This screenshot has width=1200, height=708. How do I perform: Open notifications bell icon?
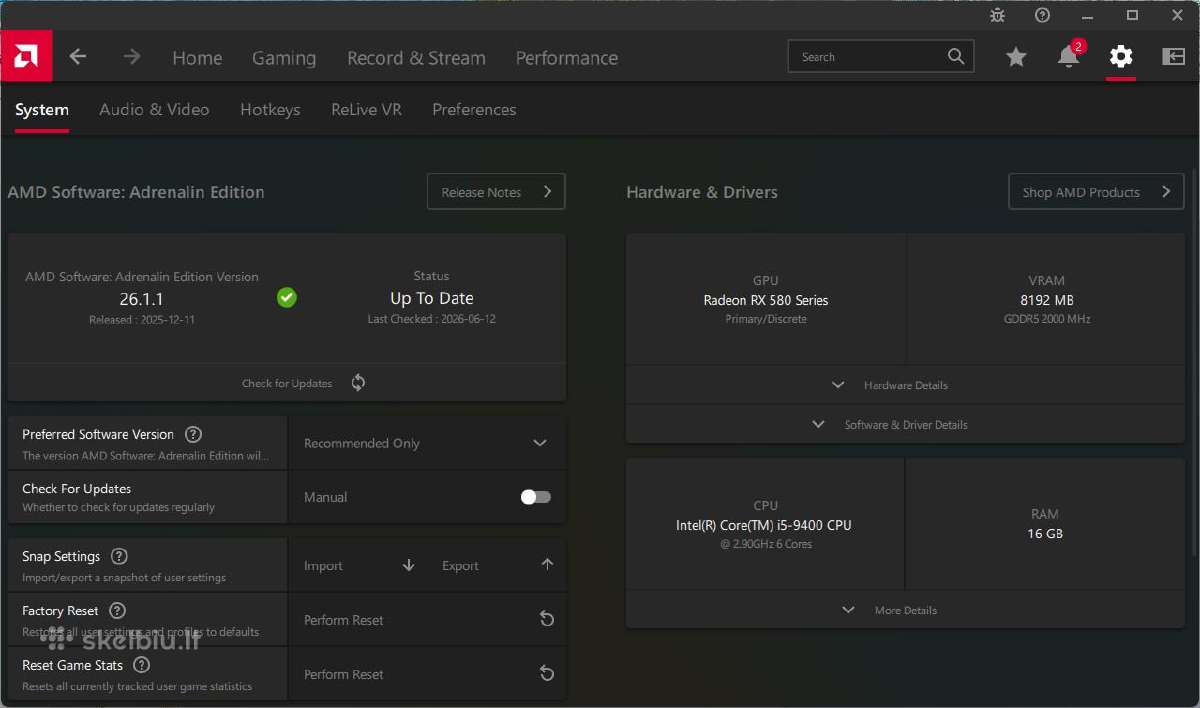[x=1068, y=57]
